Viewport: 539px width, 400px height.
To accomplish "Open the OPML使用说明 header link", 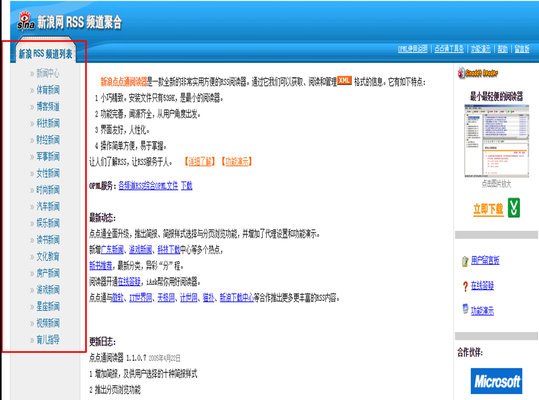I will coord(412,49).
